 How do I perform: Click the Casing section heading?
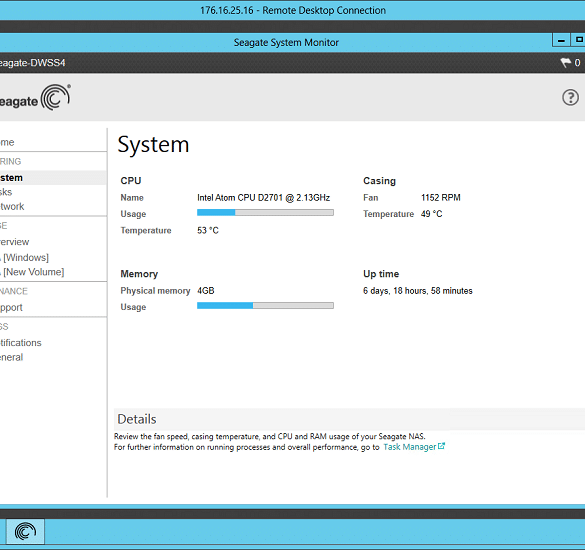pos(379,181)
